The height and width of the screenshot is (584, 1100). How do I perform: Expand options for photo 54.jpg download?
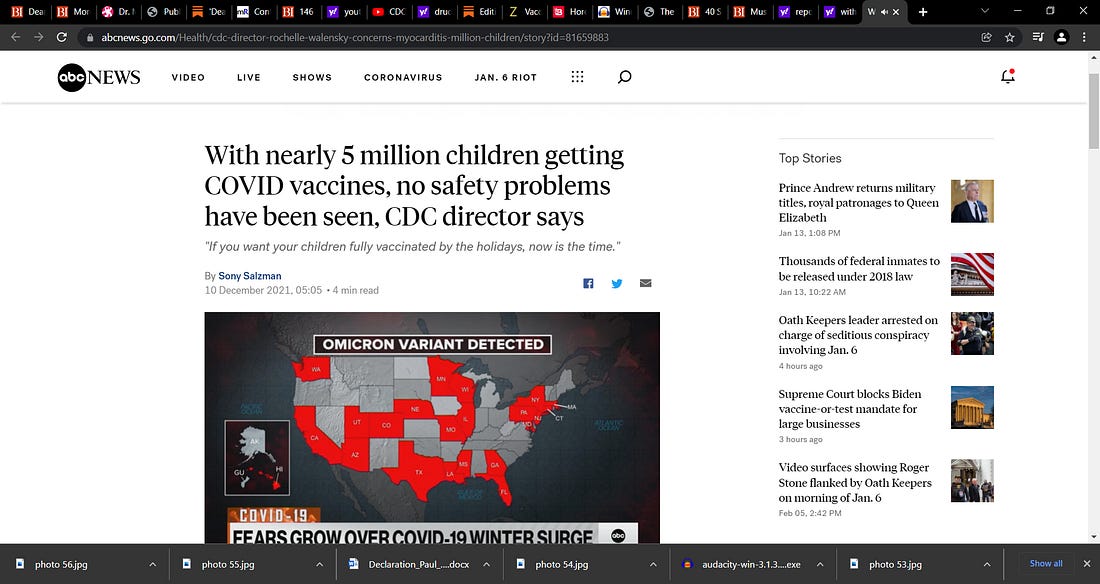click(x=653, y=564)
